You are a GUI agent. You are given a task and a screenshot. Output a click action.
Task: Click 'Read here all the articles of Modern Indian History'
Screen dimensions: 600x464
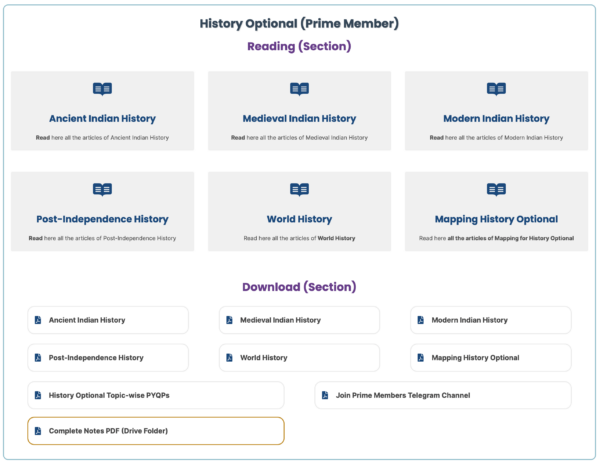(x=496, y=138)
